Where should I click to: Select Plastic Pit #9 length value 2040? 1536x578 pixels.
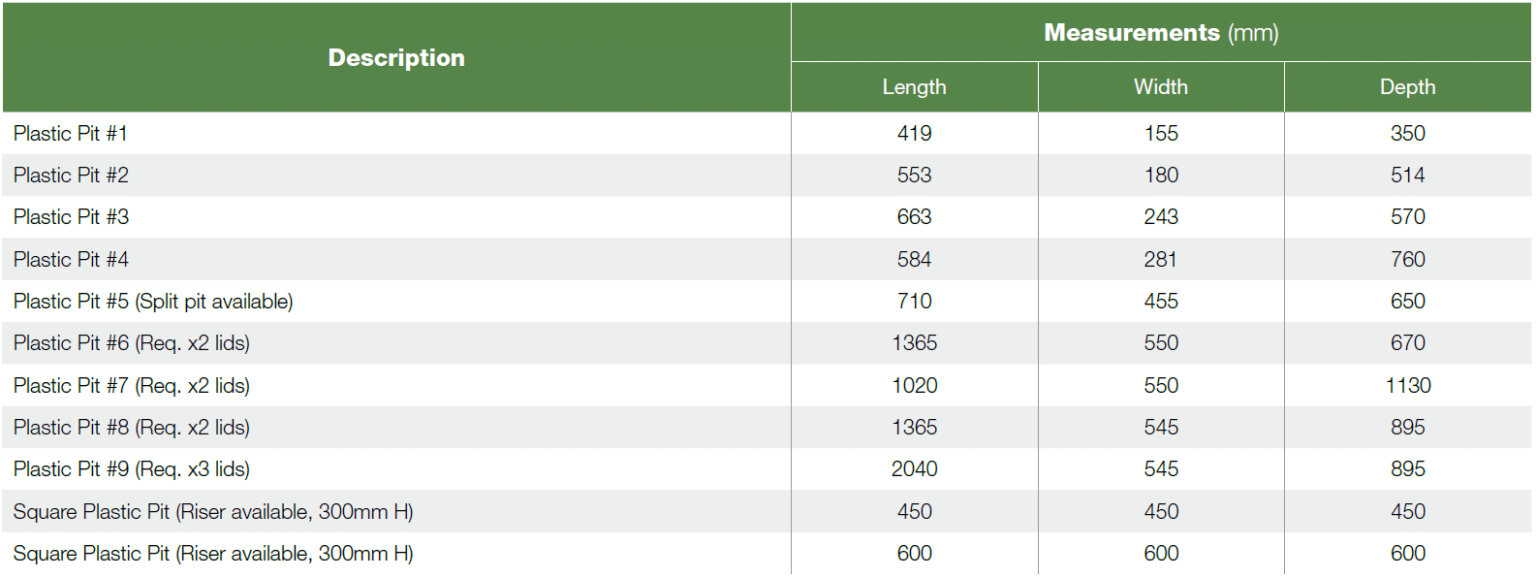914,469
